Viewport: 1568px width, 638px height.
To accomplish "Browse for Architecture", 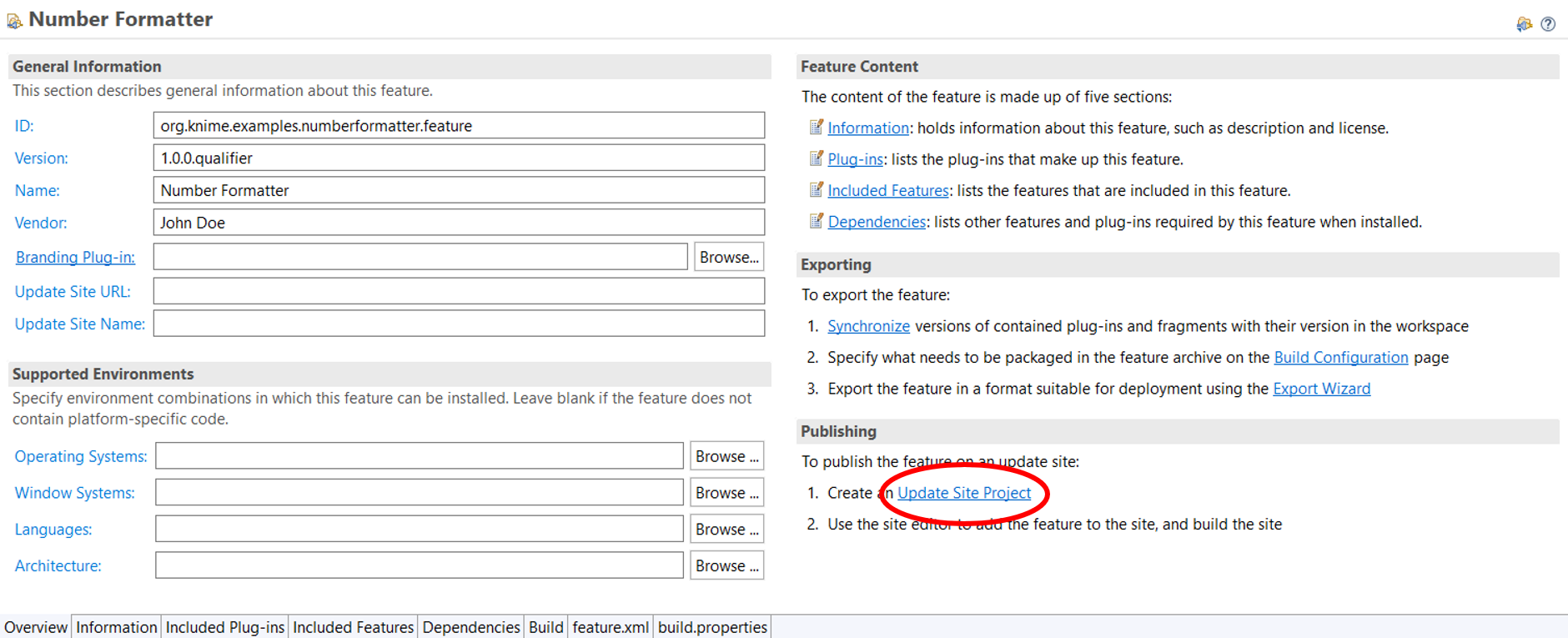I will click(x=727, y=565).
